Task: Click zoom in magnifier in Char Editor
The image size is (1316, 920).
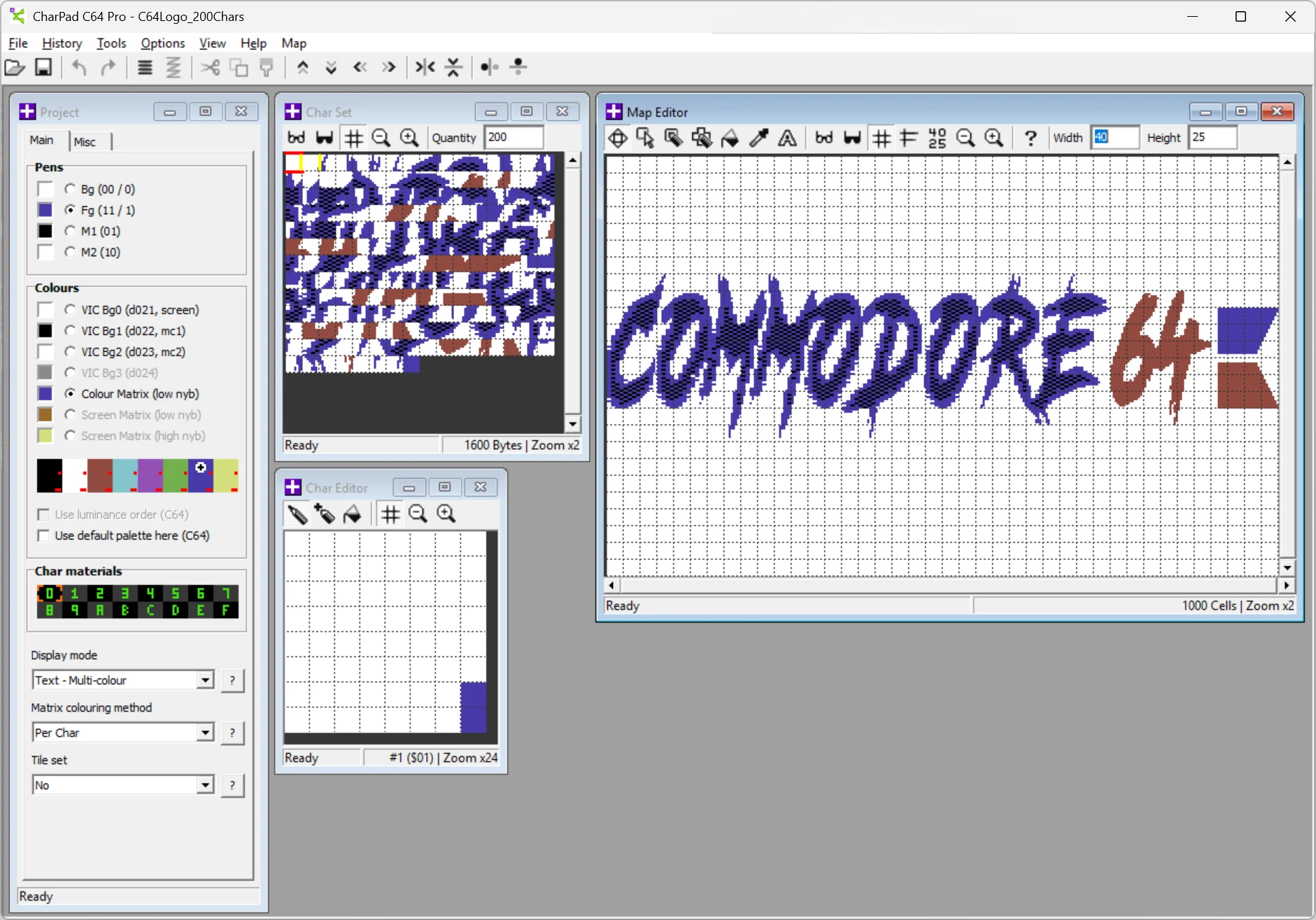Action: tap(446, 514)
